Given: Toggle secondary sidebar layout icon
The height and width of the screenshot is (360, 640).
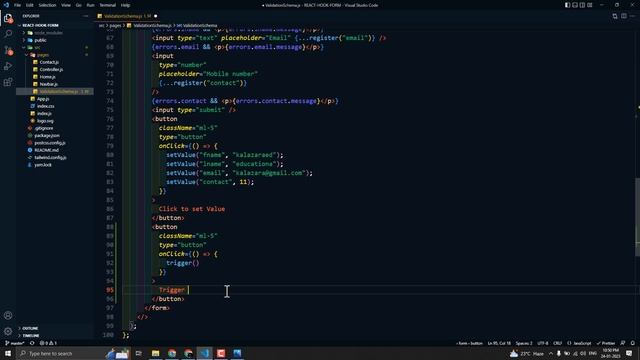Looking at the screenshot, I should pos(582,5).
